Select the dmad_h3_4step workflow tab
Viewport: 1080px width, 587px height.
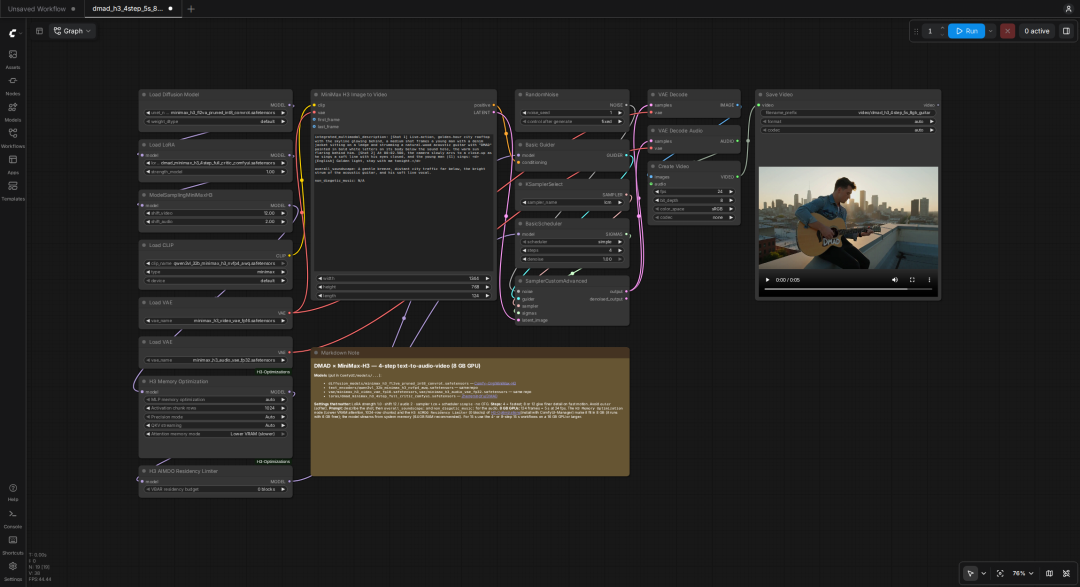(132, 9)
